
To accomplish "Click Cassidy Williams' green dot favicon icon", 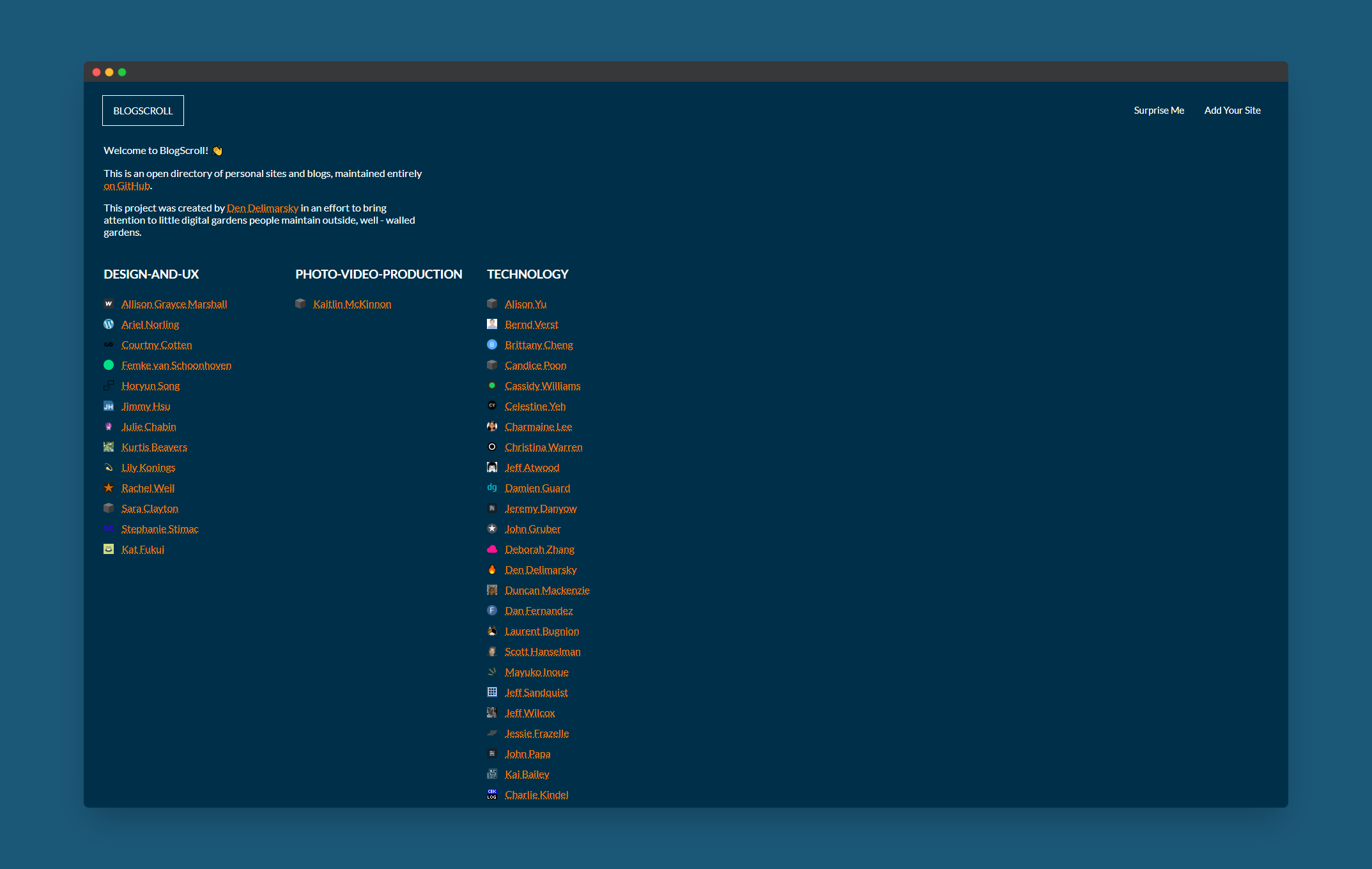I will [x=492, y=384].
